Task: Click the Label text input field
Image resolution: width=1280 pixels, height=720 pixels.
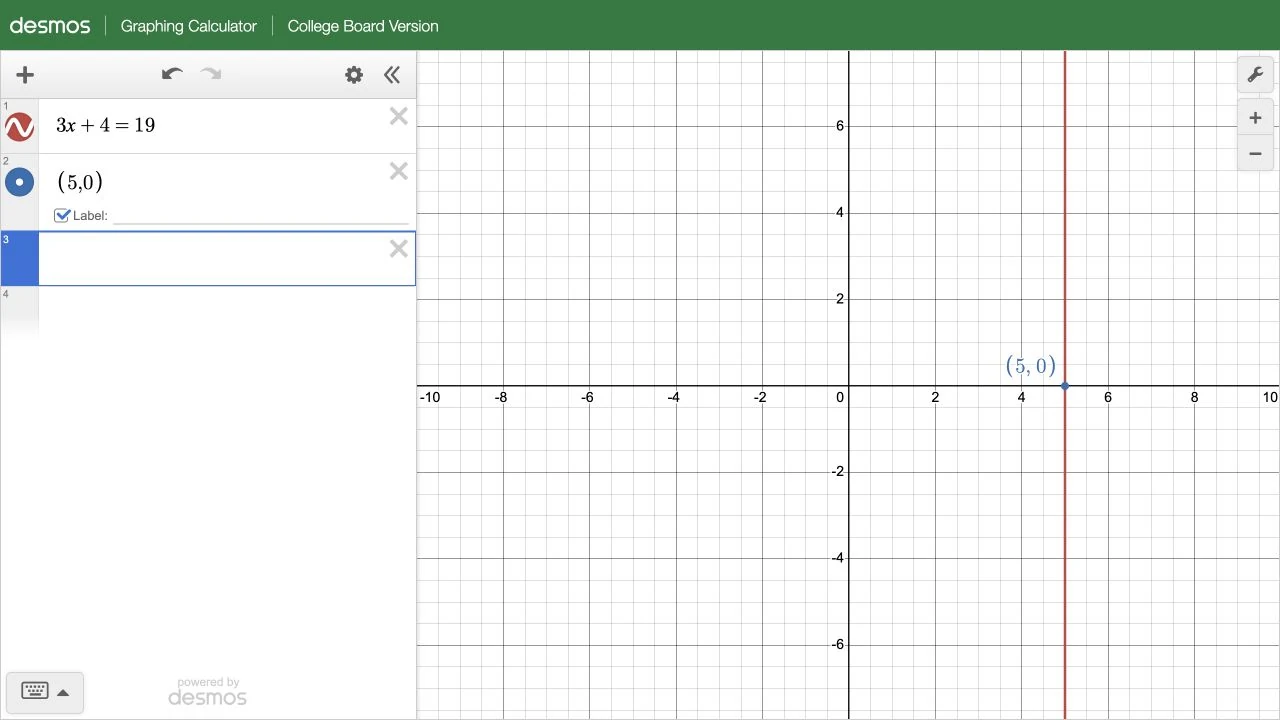Action: 261,215
